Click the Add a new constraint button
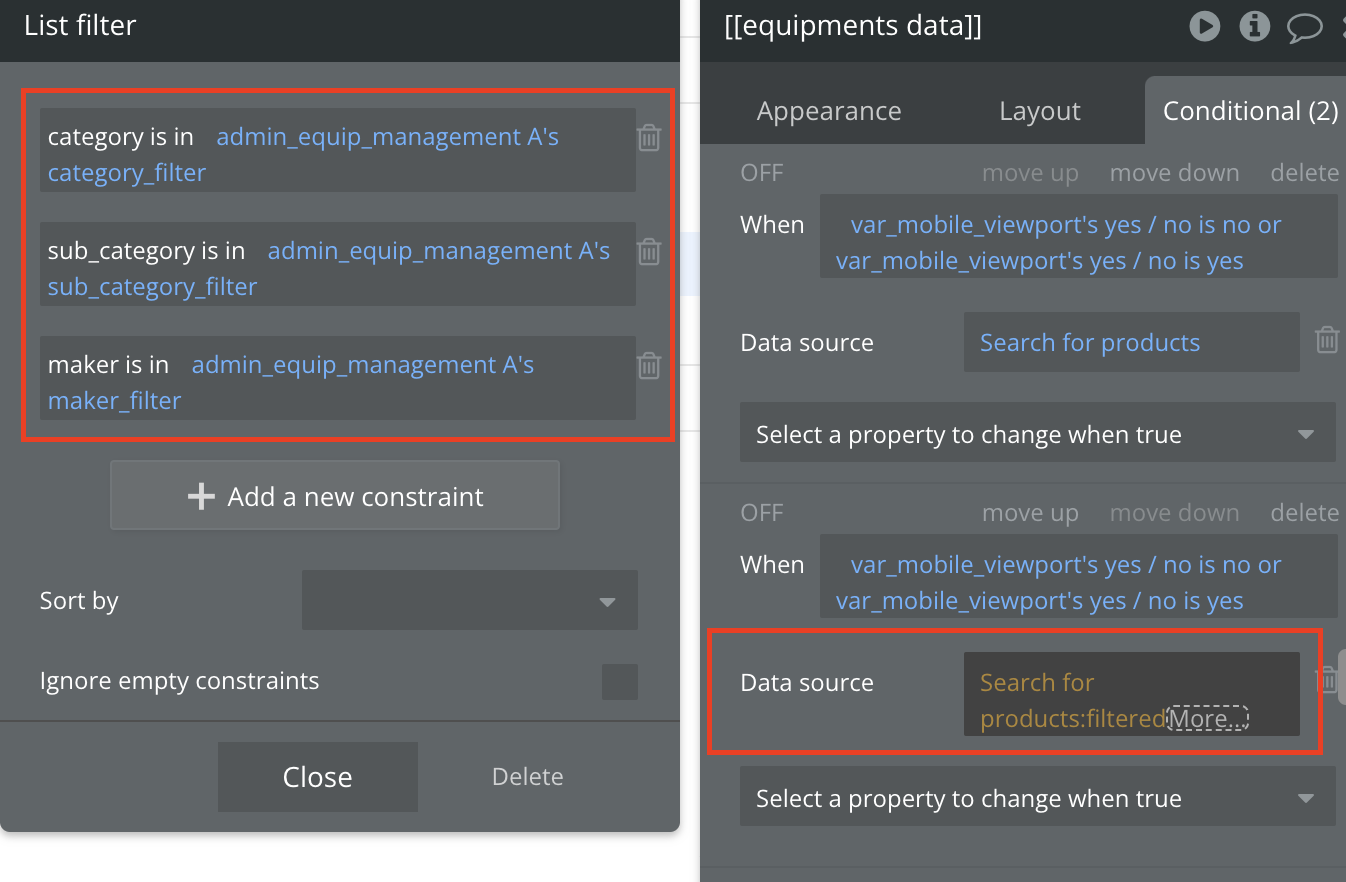1346x882 pixels. (335, 495)
